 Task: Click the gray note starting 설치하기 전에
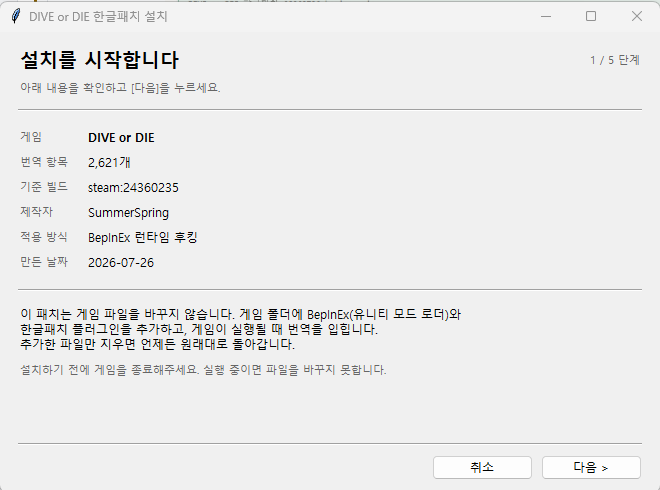(x=203, y=370)
